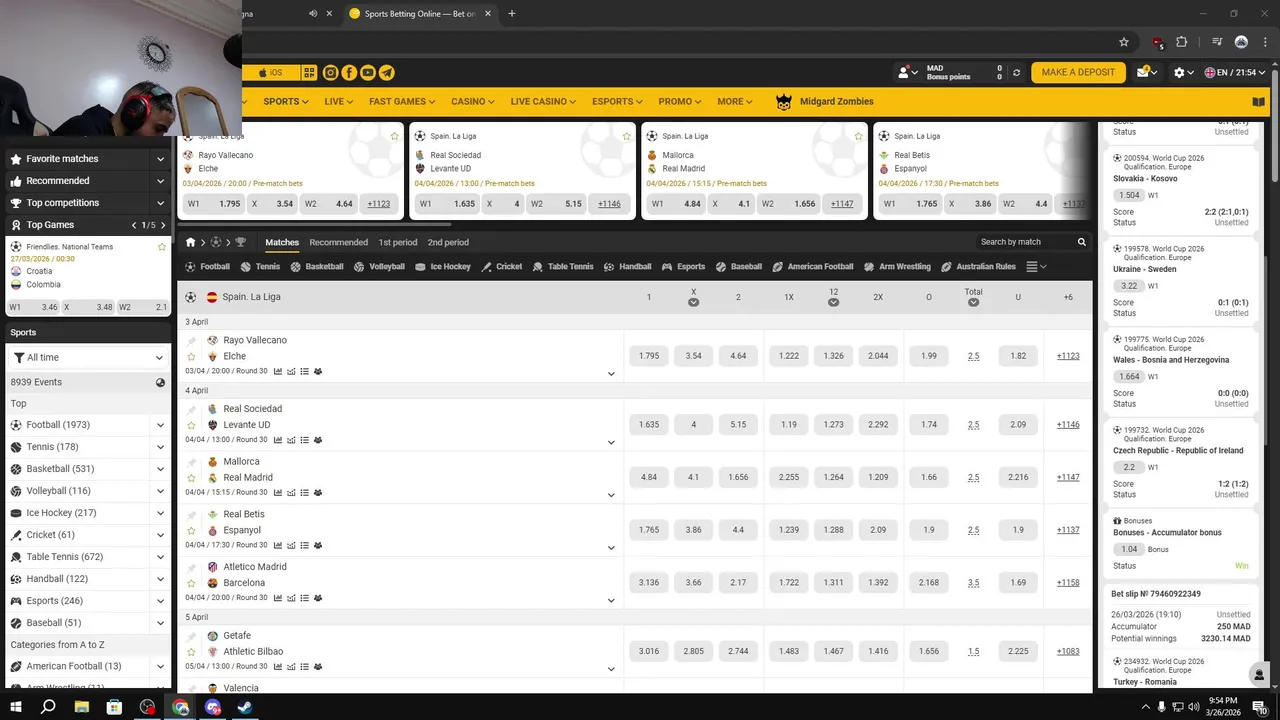
Task: Expand the Favorite matches section
Action: click(160, 159)
